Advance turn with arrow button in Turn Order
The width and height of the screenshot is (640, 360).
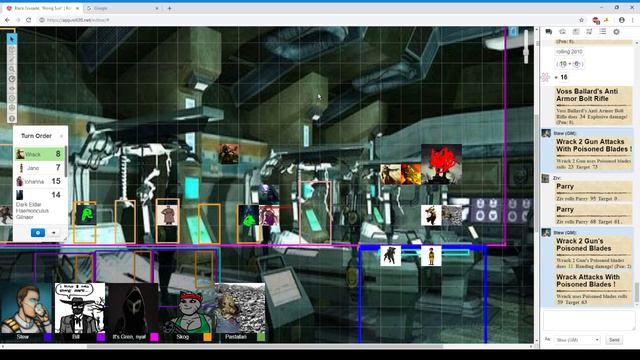click(53, 233)
